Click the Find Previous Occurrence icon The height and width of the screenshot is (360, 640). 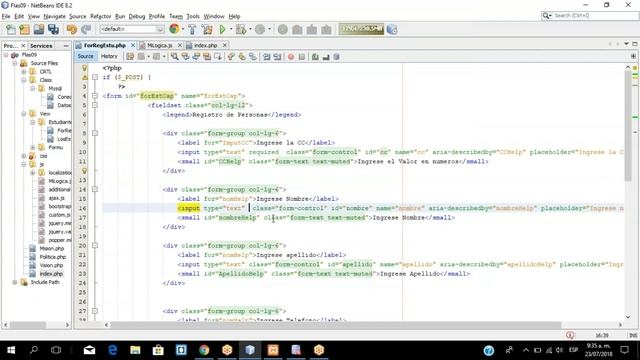(185, 57)
